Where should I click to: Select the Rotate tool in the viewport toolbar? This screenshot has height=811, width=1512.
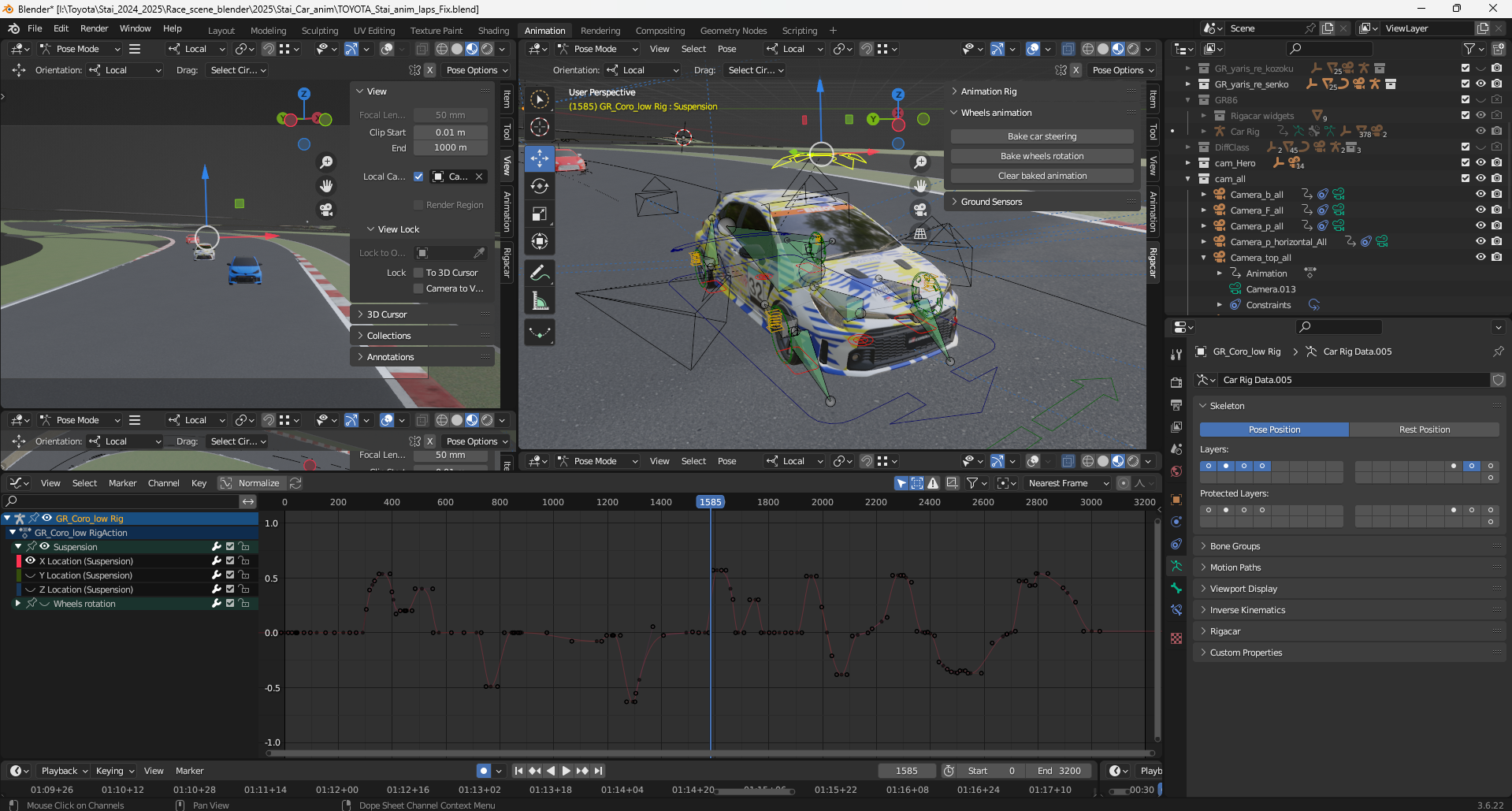tap(540, 186)
